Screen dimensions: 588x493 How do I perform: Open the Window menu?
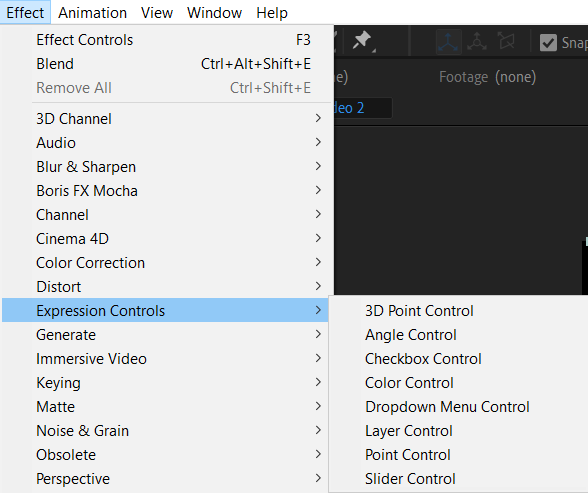(214, 13)
